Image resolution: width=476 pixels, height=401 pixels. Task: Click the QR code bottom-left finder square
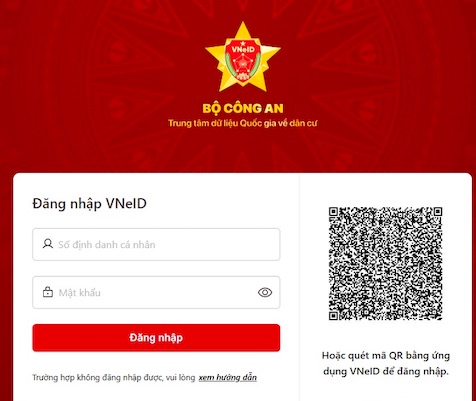coord(333,316)
